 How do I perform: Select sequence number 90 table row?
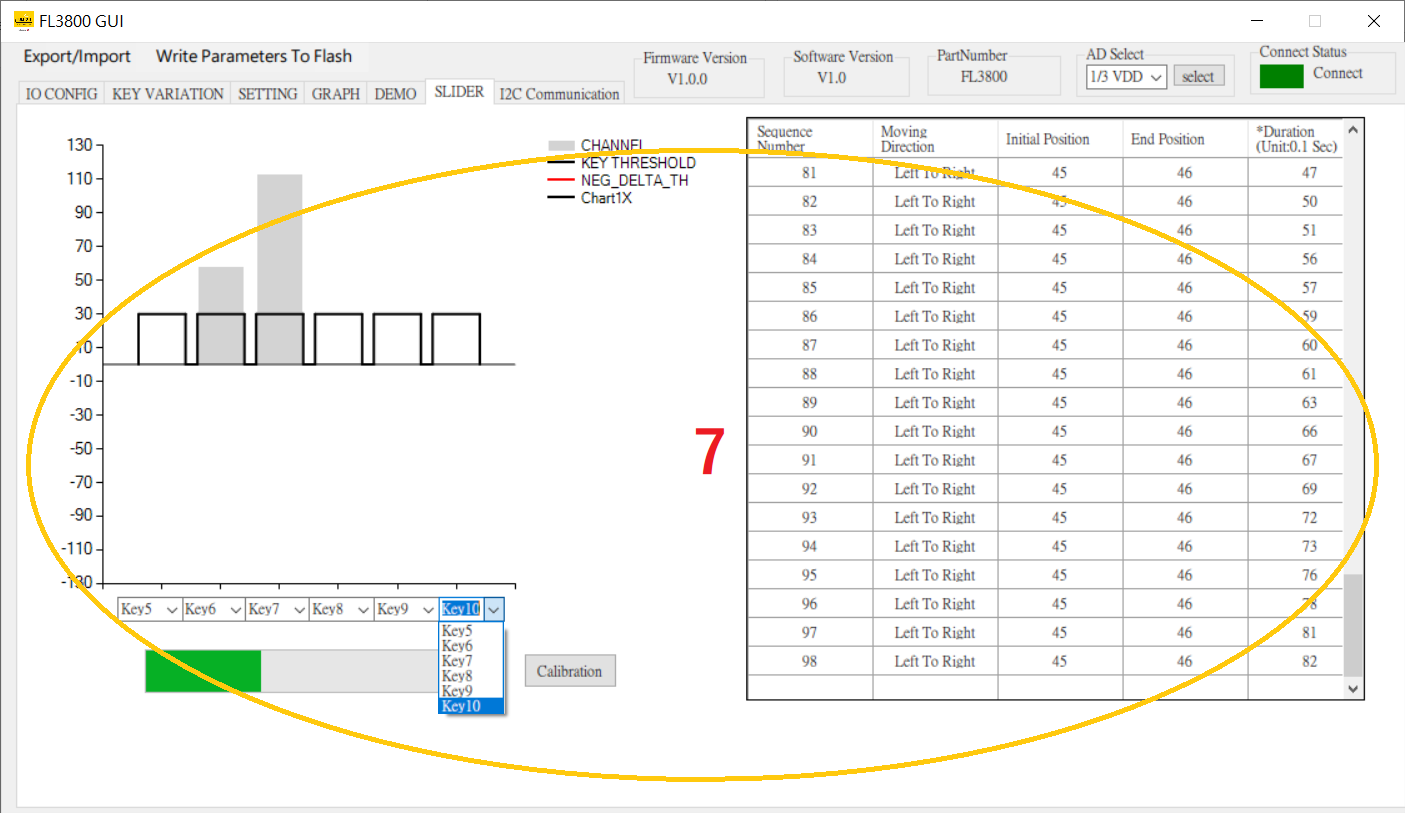point(809,431)
